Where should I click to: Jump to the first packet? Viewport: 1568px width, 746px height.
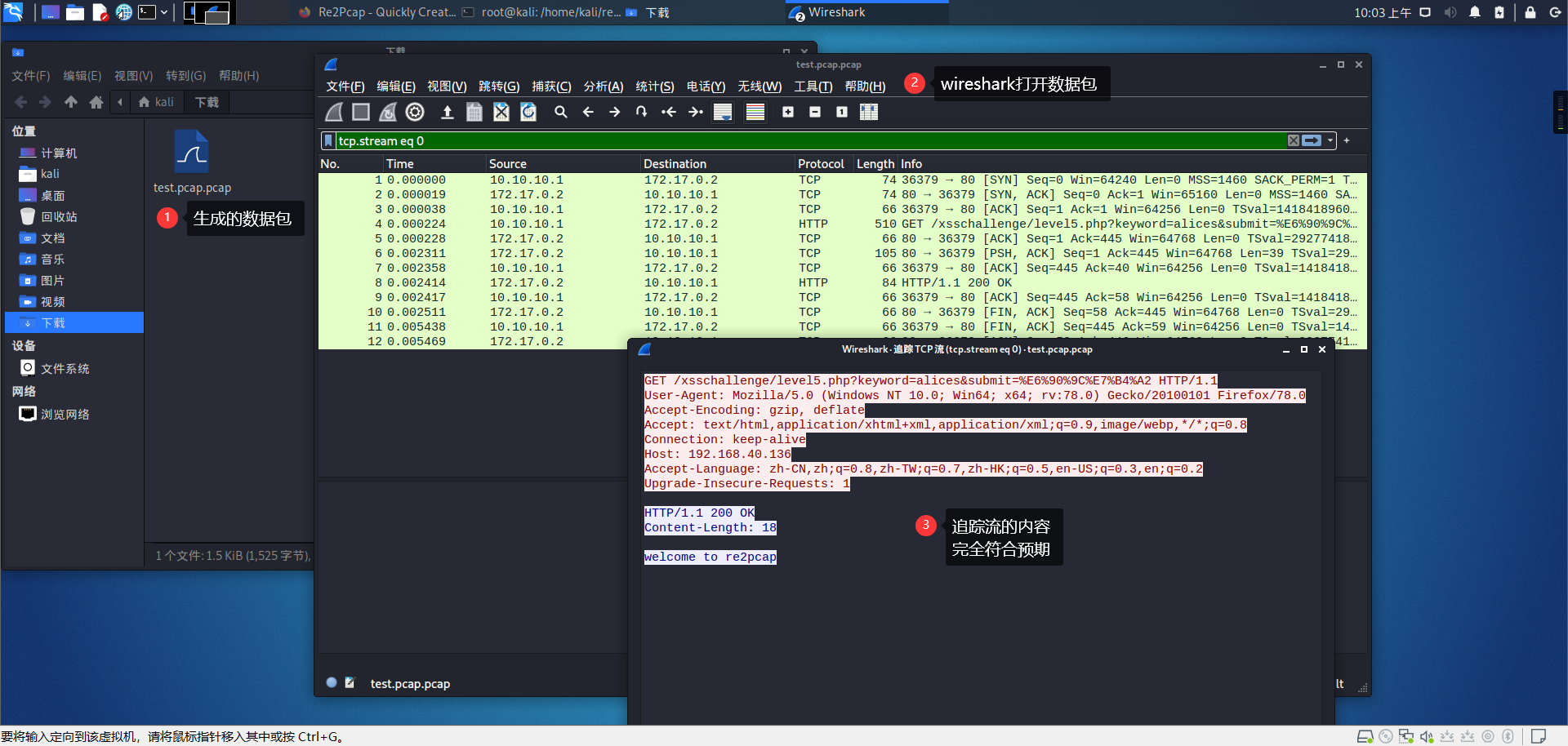click(x=669, y=112)
